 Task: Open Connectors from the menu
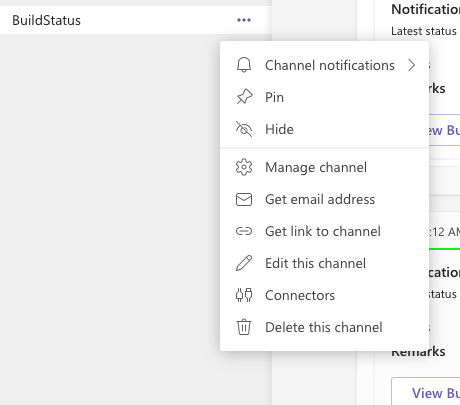coord(324,295)
